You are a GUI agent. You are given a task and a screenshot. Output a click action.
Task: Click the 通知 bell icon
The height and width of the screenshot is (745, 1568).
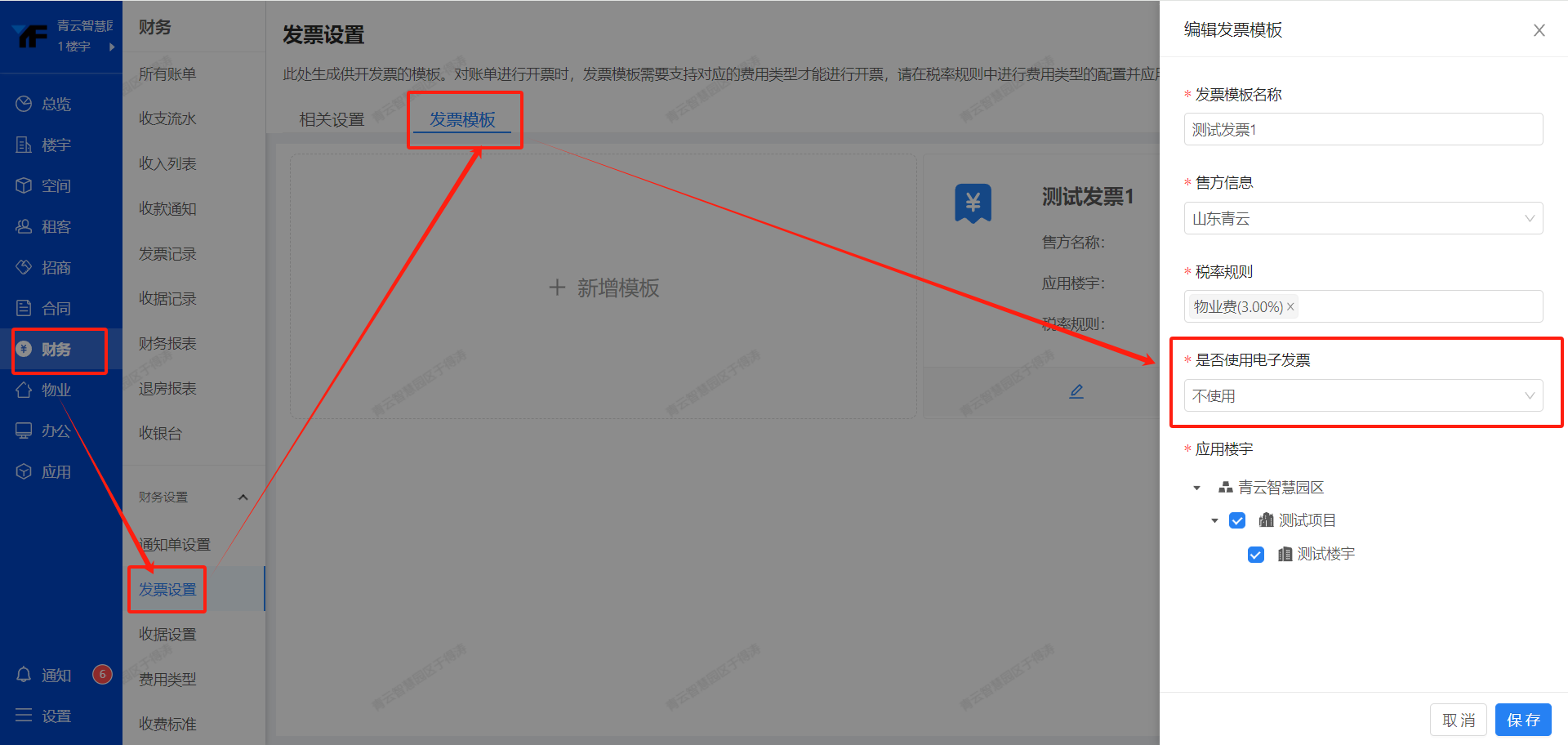tap(24, 675)
